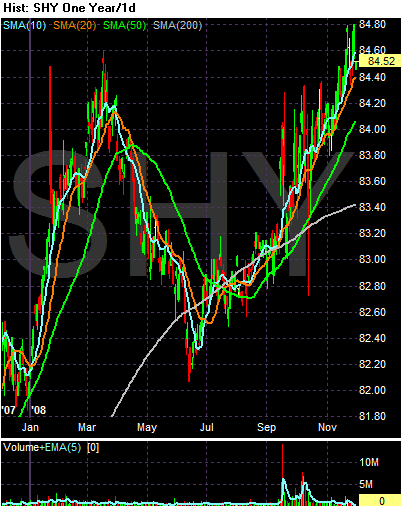Click the May date axis label
Image resolution: width=402 pixels, height=509 pixels.
coord(147,428)
